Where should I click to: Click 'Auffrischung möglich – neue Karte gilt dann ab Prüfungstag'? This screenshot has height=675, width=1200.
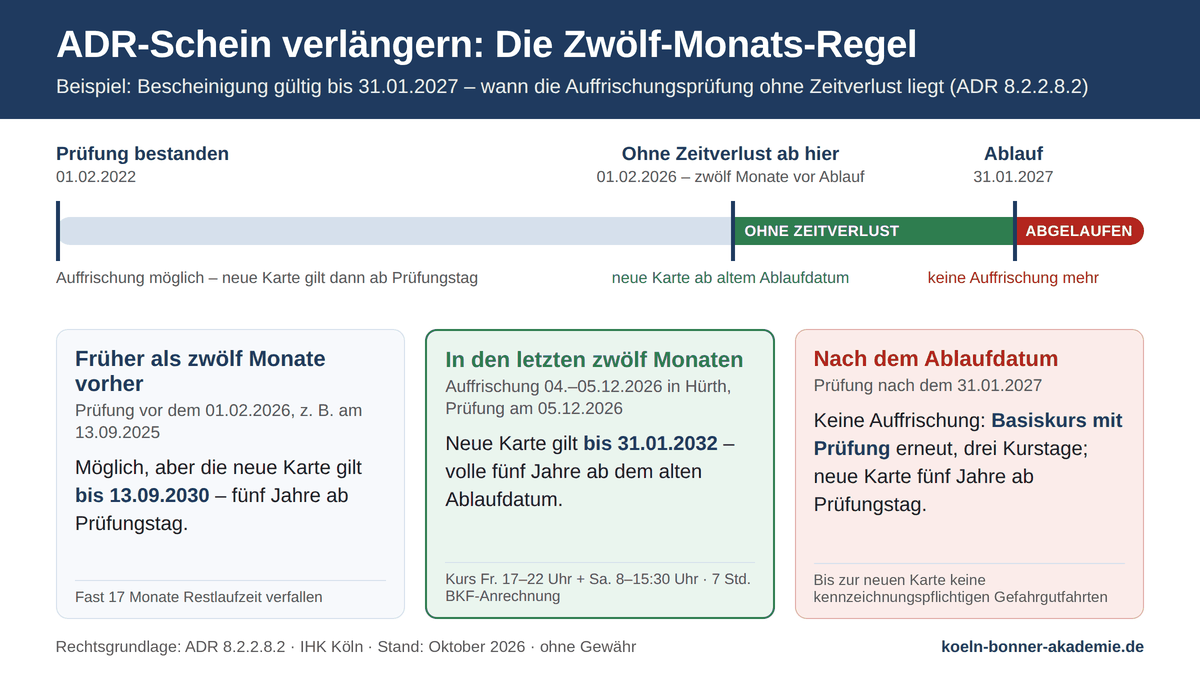tap(267, 278)
